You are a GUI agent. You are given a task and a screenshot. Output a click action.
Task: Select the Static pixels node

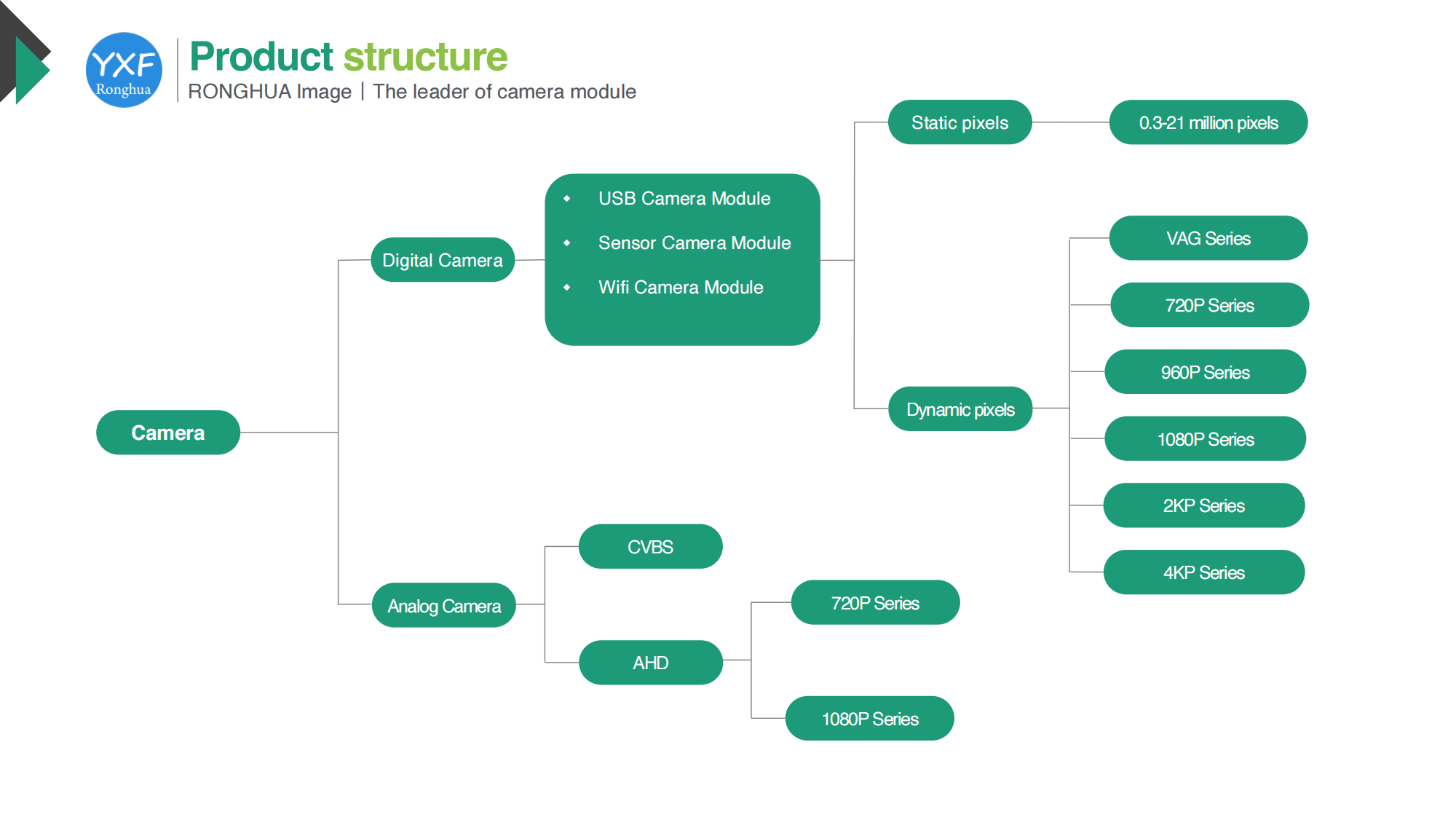960,122
